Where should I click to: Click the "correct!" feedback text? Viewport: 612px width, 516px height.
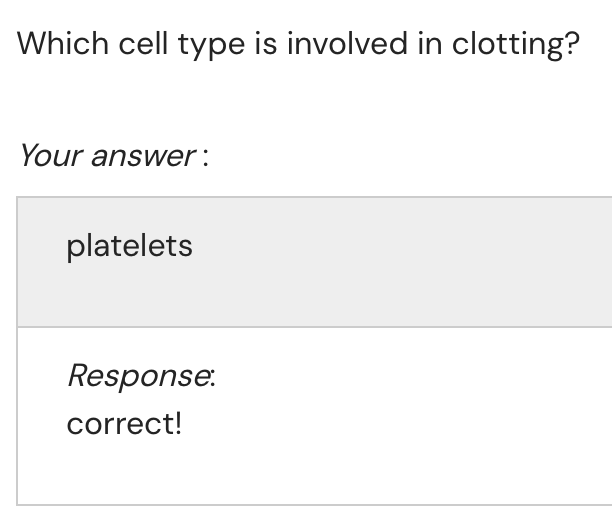tap(124, 424)
